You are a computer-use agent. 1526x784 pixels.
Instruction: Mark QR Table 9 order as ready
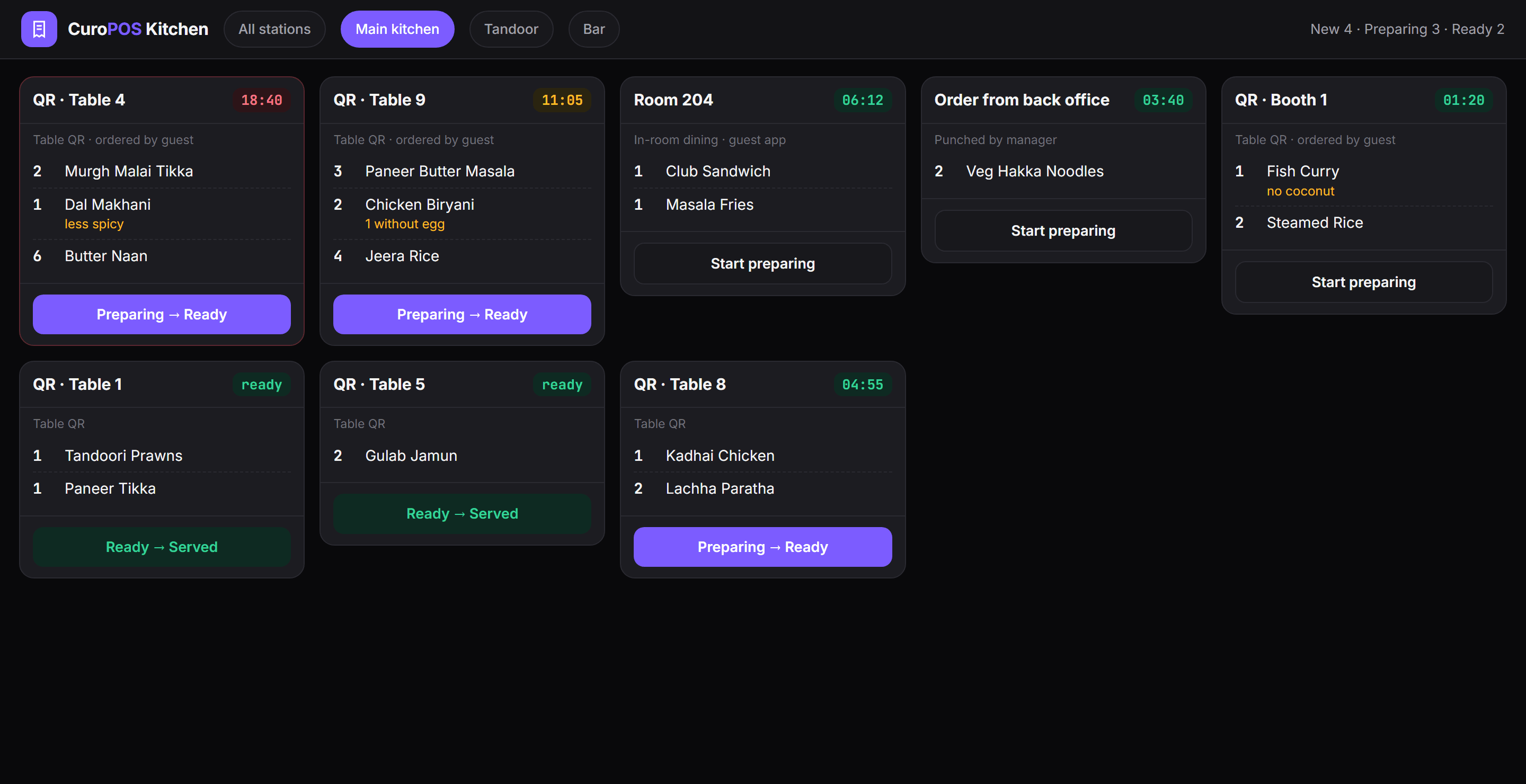(462, 315)
